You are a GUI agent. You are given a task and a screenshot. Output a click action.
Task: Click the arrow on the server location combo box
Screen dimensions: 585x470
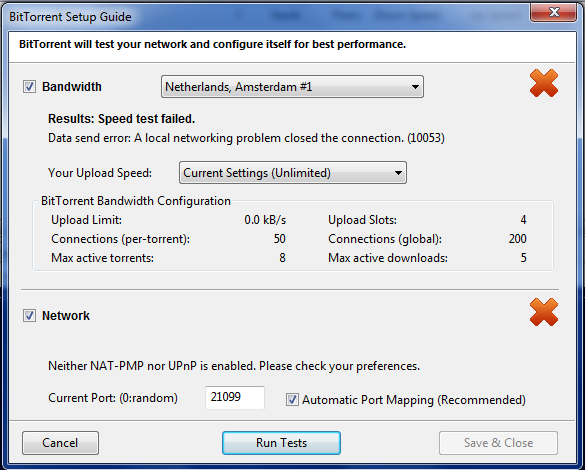point(415,87)
